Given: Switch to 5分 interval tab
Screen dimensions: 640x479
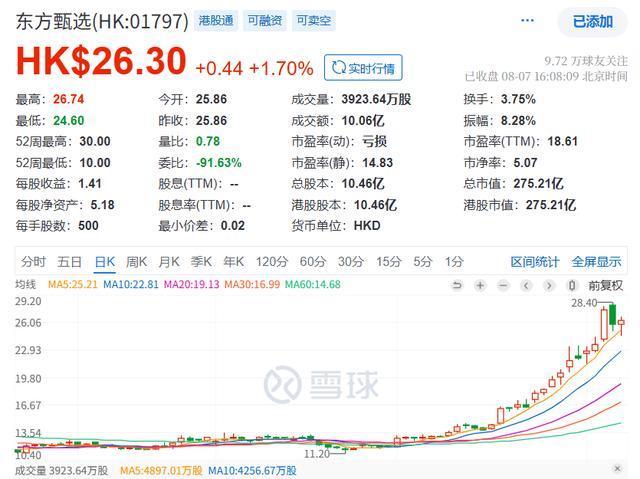Looking at the screenshot, I should tap(422, 262).
